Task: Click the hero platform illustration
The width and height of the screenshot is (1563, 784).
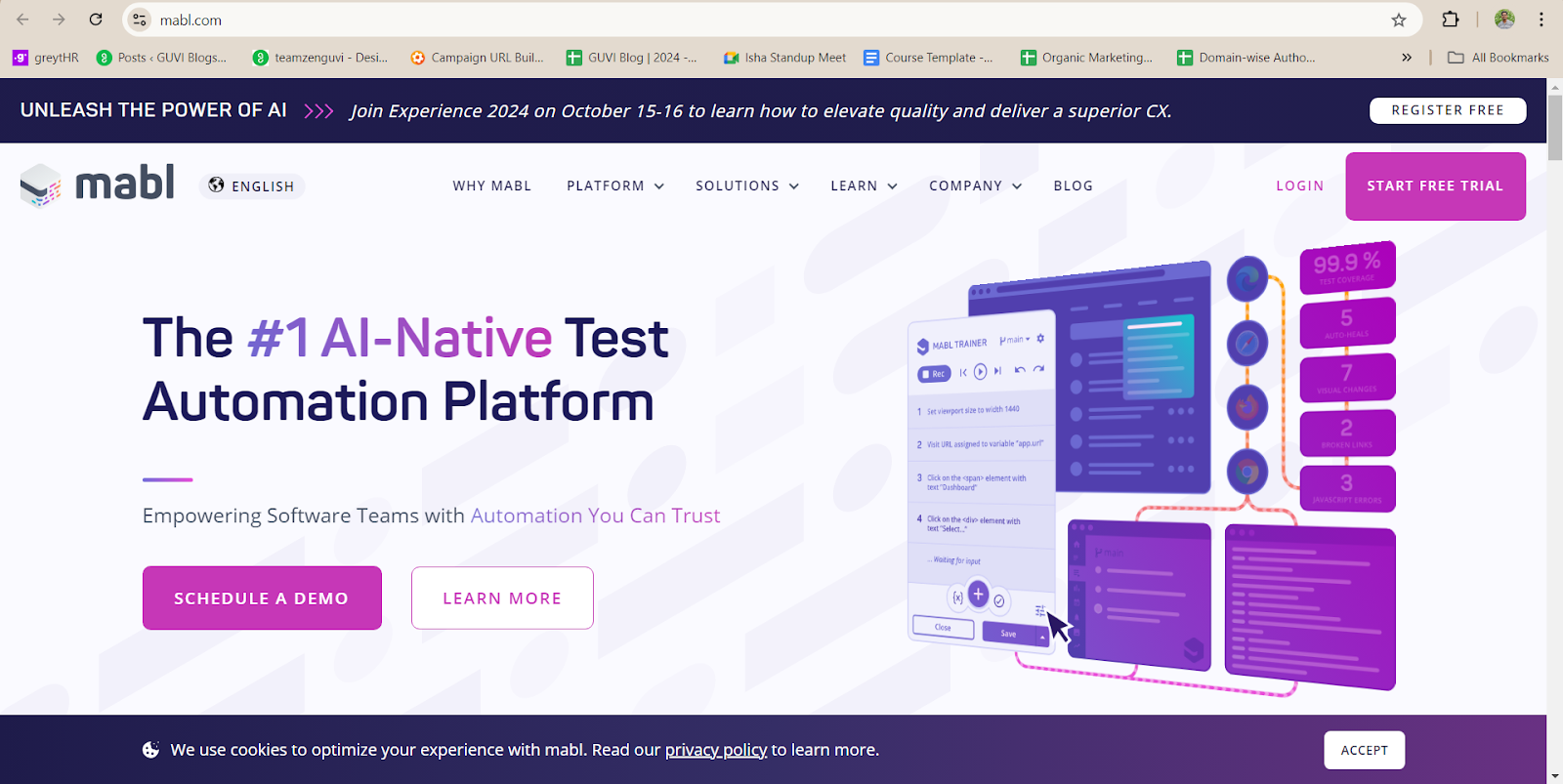Action: tap(1152, 469)
